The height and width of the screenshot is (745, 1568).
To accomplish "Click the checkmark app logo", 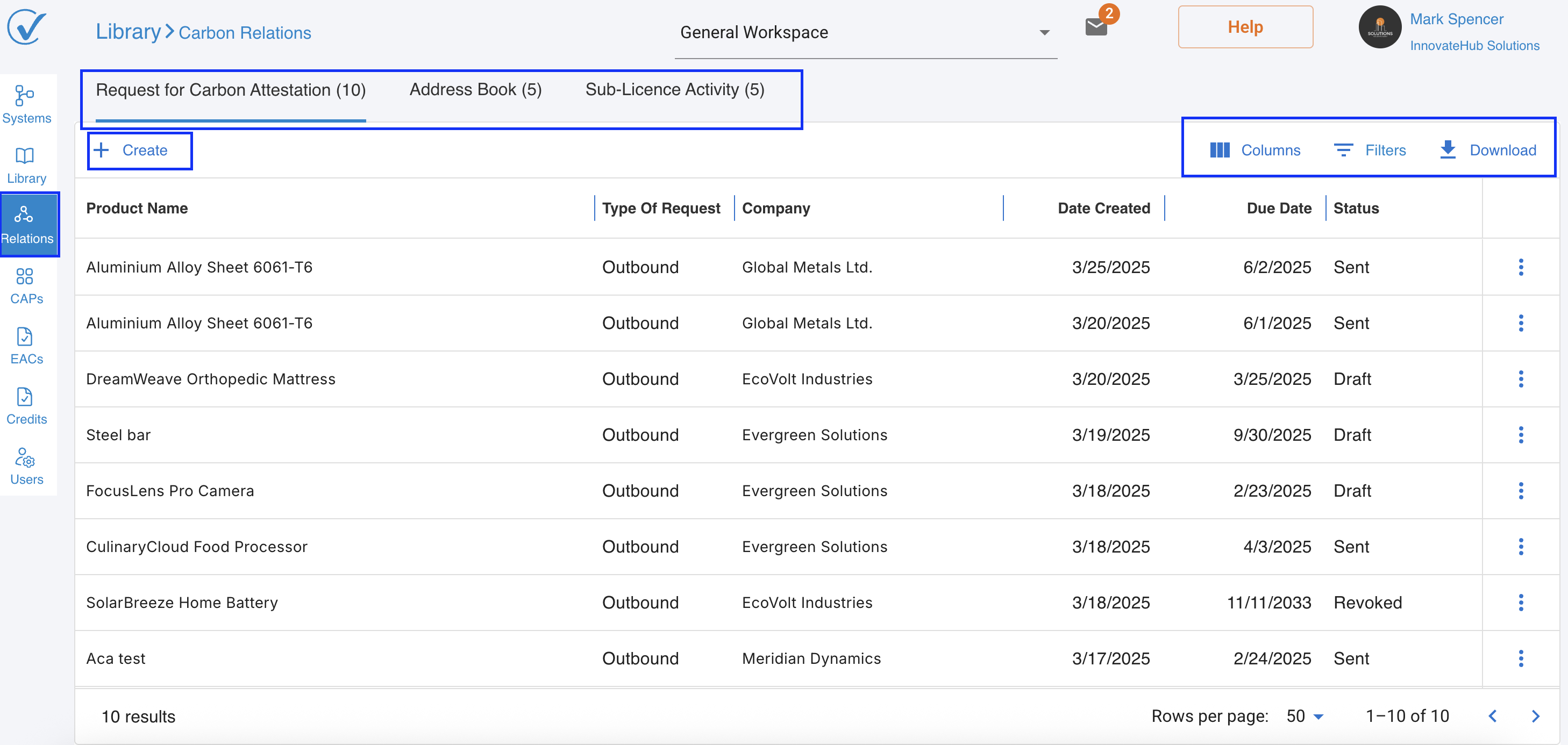I will (26, 27).
